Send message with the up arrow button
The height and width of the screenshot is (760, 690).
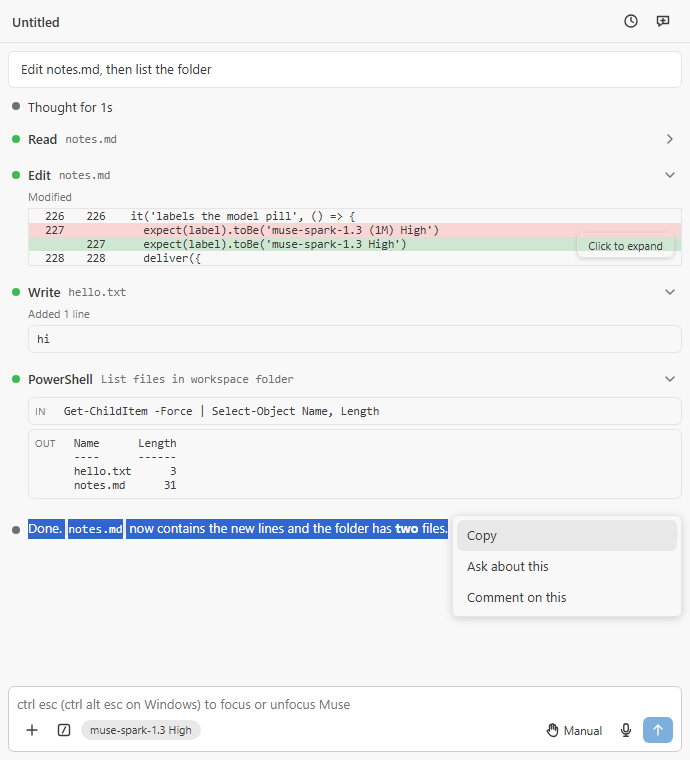tap(658, 730)
